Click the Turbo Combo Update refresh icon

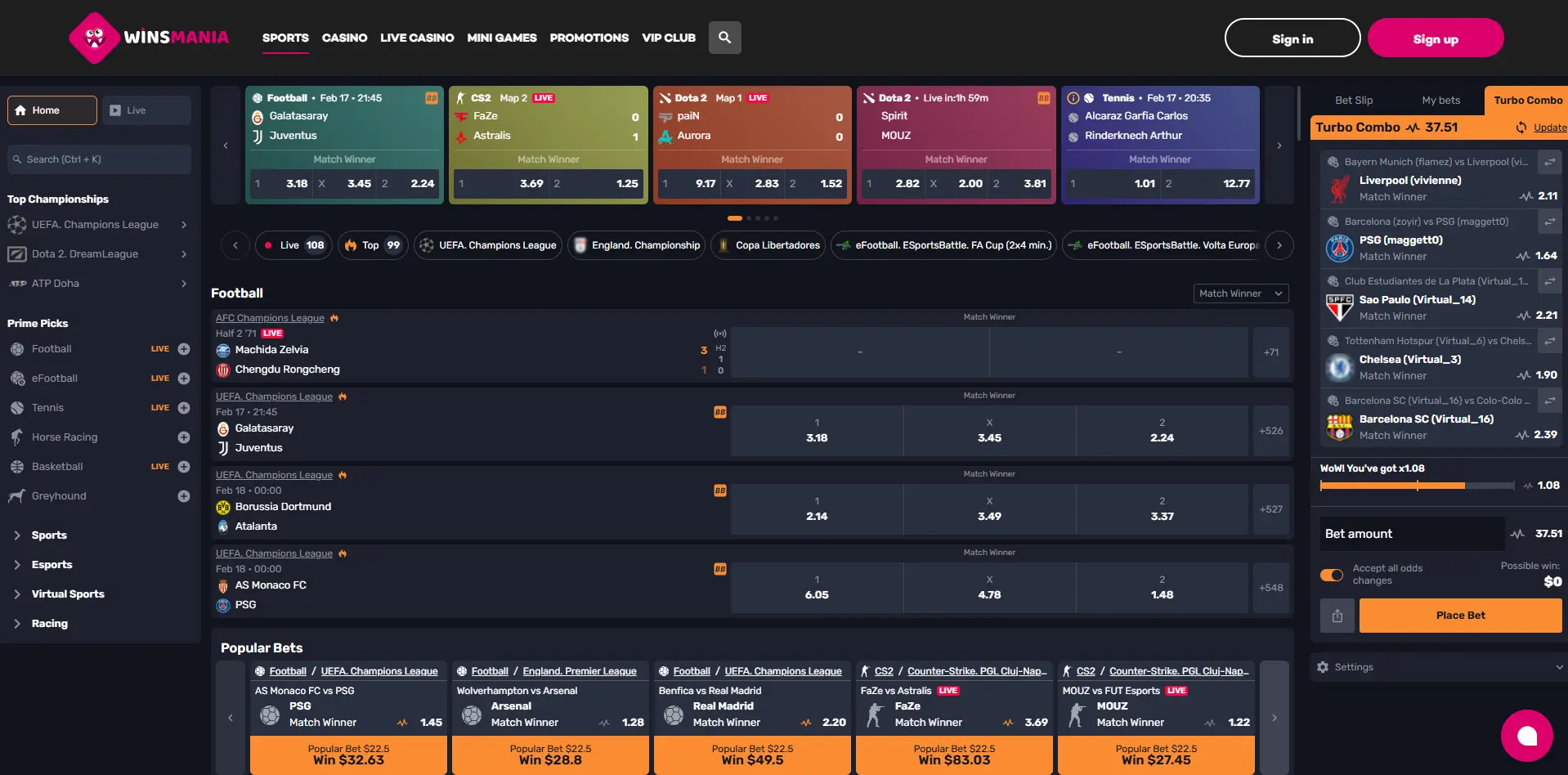[x=1521, y=128]
